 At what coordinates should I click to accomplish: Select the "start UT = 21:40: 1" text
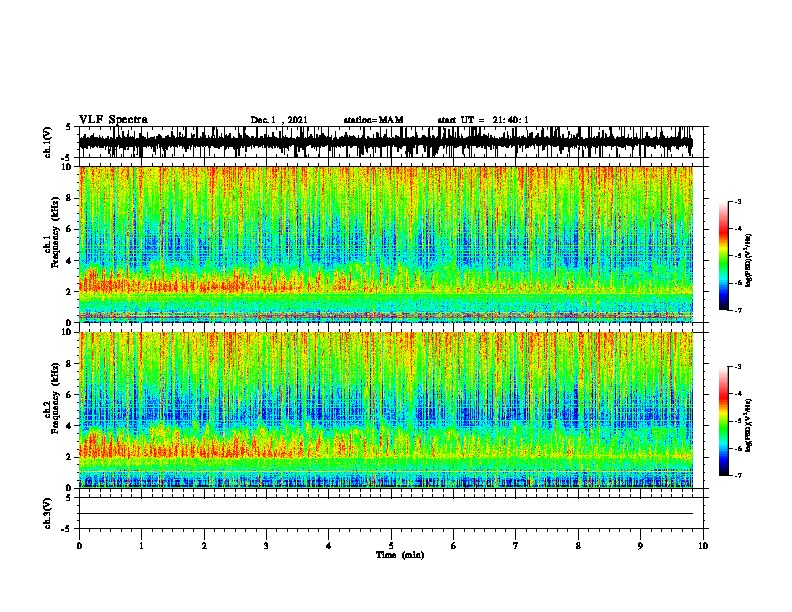click(x=483, y=120)
